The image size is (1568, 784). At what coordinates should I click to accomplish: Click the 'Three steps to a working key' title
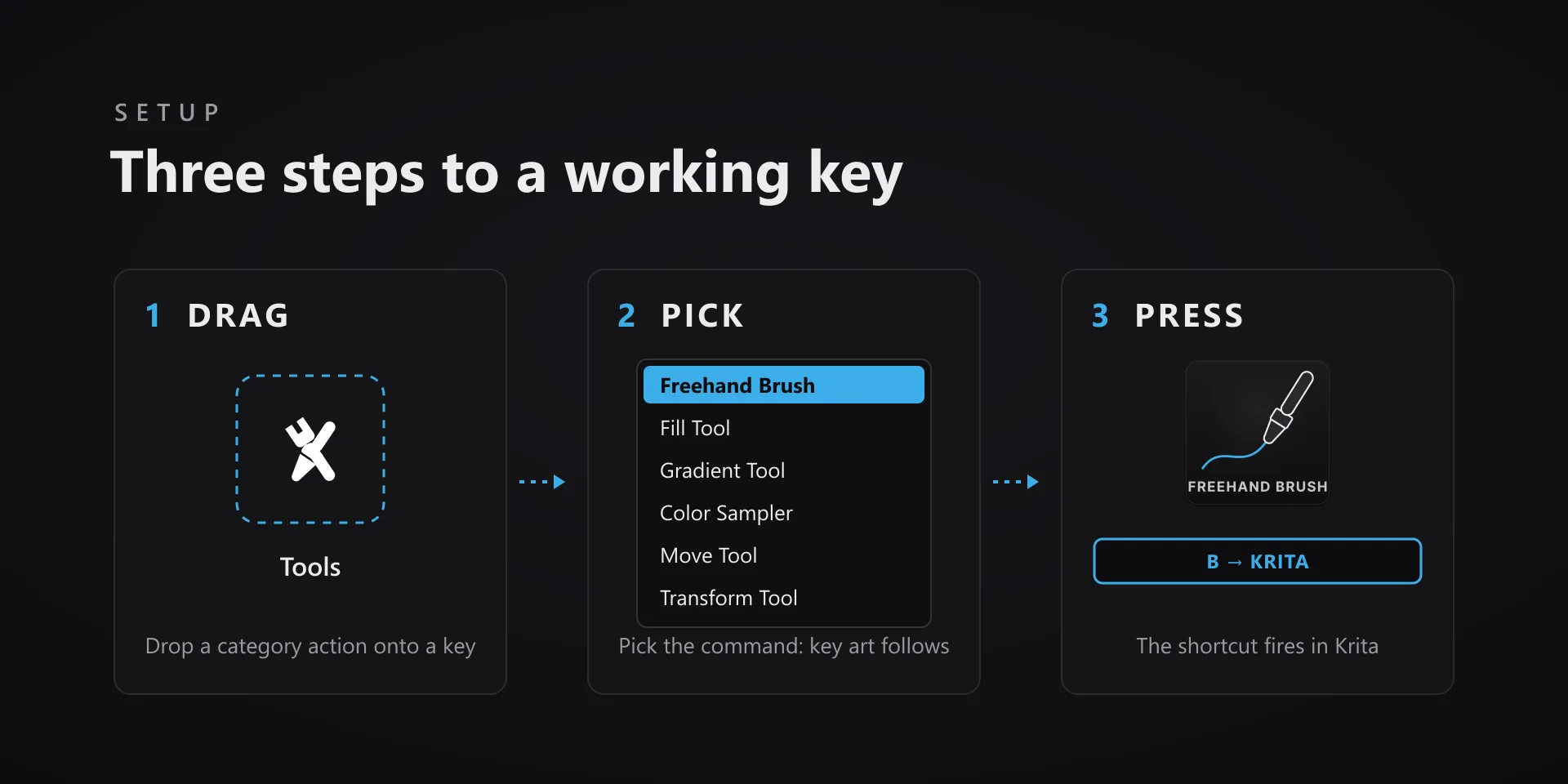click(x=506, y=173)
